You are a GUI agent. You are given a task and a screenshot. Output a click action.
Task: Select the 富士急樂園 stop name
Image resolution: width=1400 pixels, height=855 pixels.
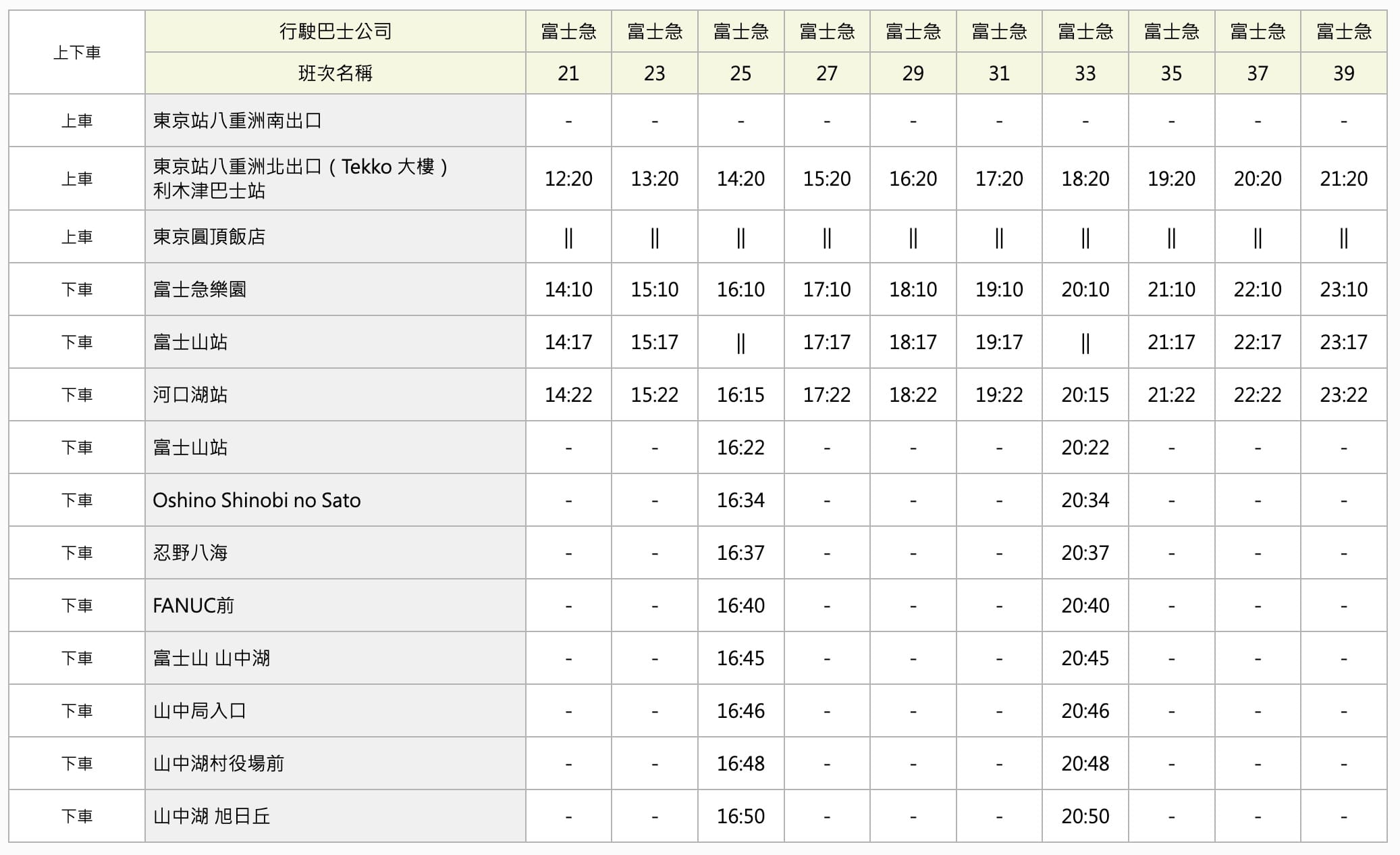tap(200, 289)
